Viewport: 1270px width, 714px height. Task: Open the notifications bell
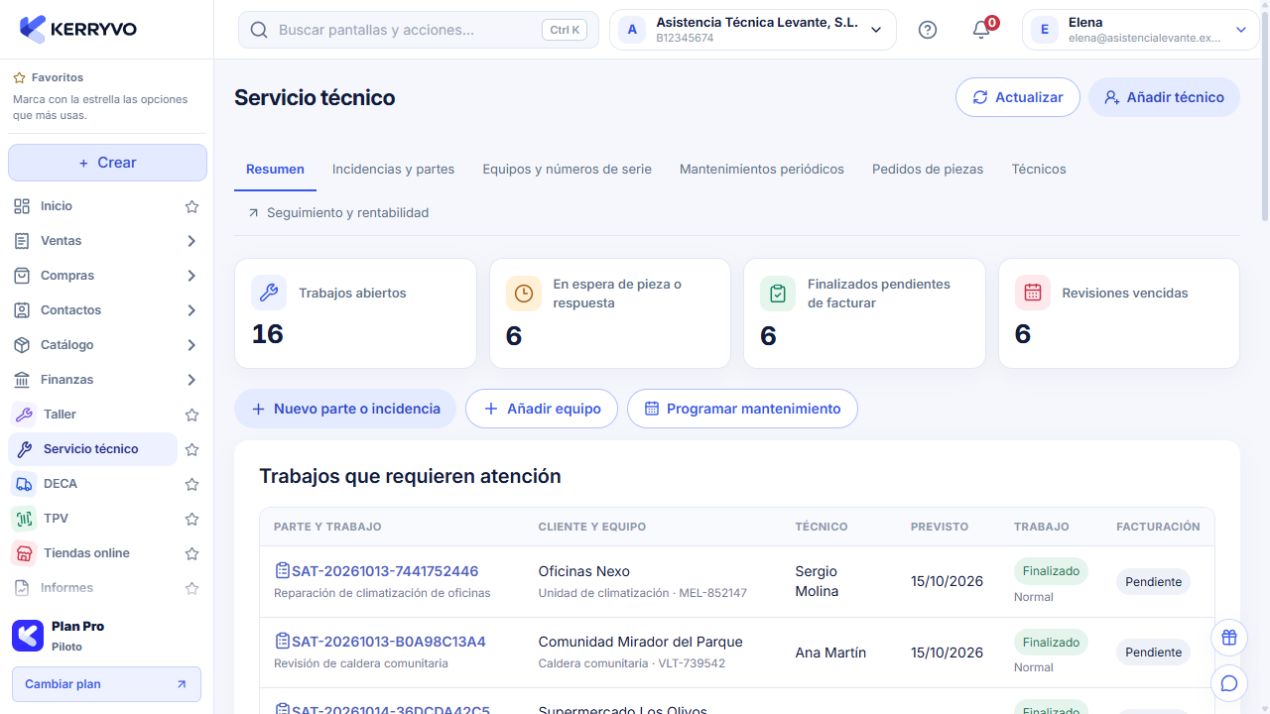coord(981,30)
